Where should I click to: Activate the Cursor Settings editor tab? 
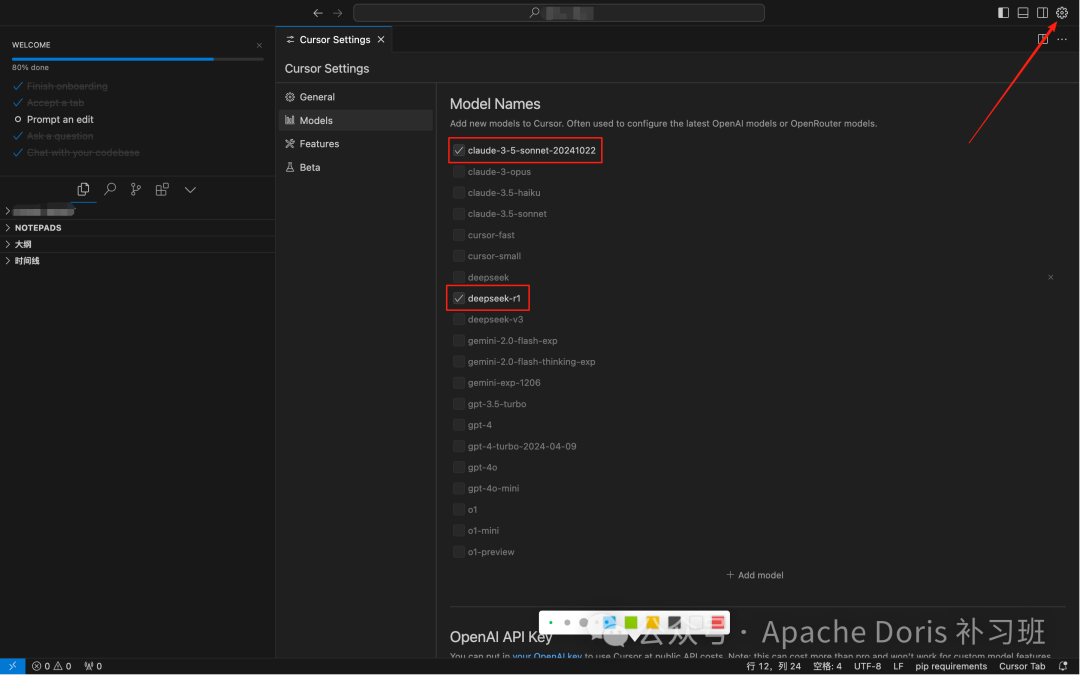334,39
